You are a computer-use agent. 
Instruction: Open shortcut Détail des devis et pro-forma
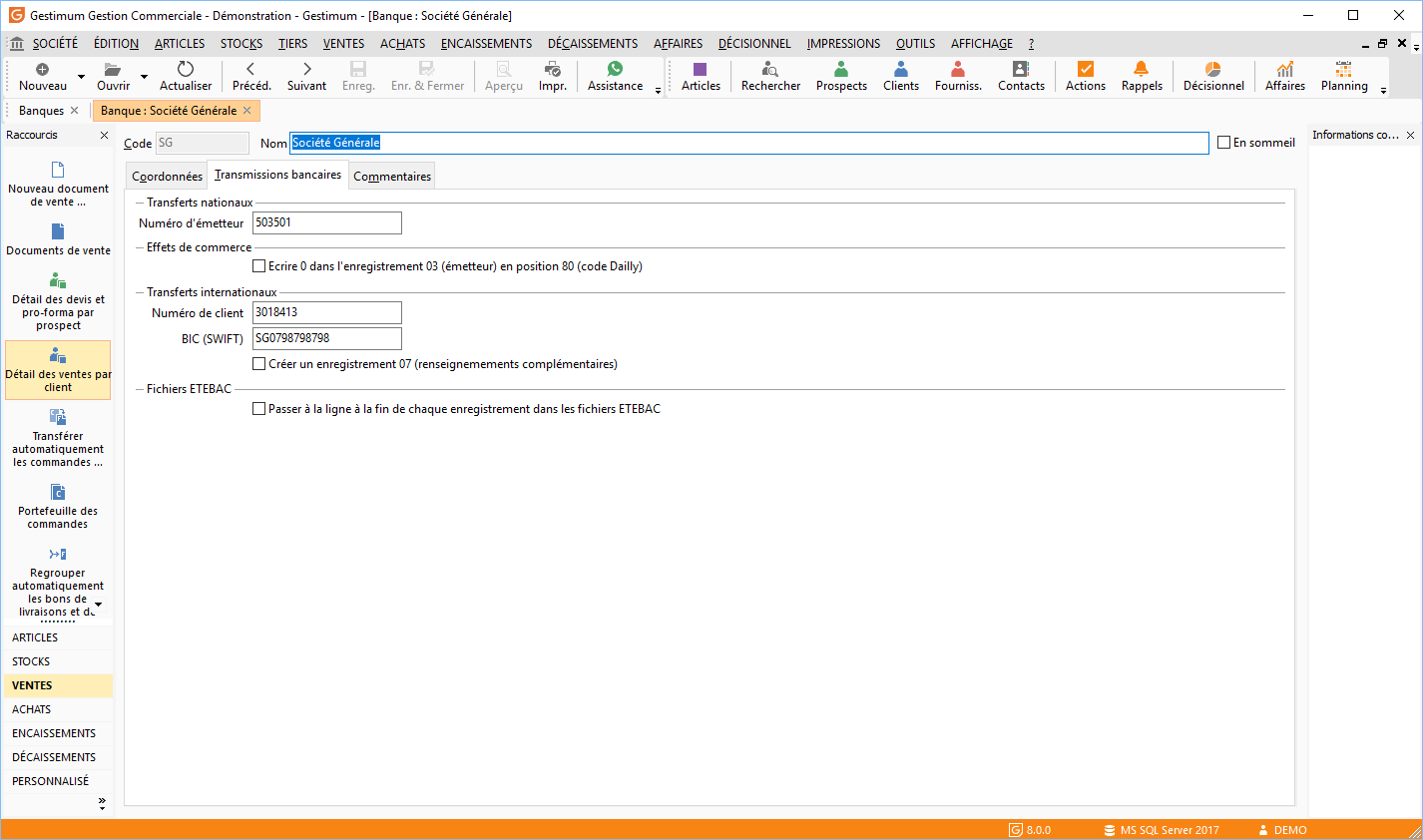(x=58, y=302)
